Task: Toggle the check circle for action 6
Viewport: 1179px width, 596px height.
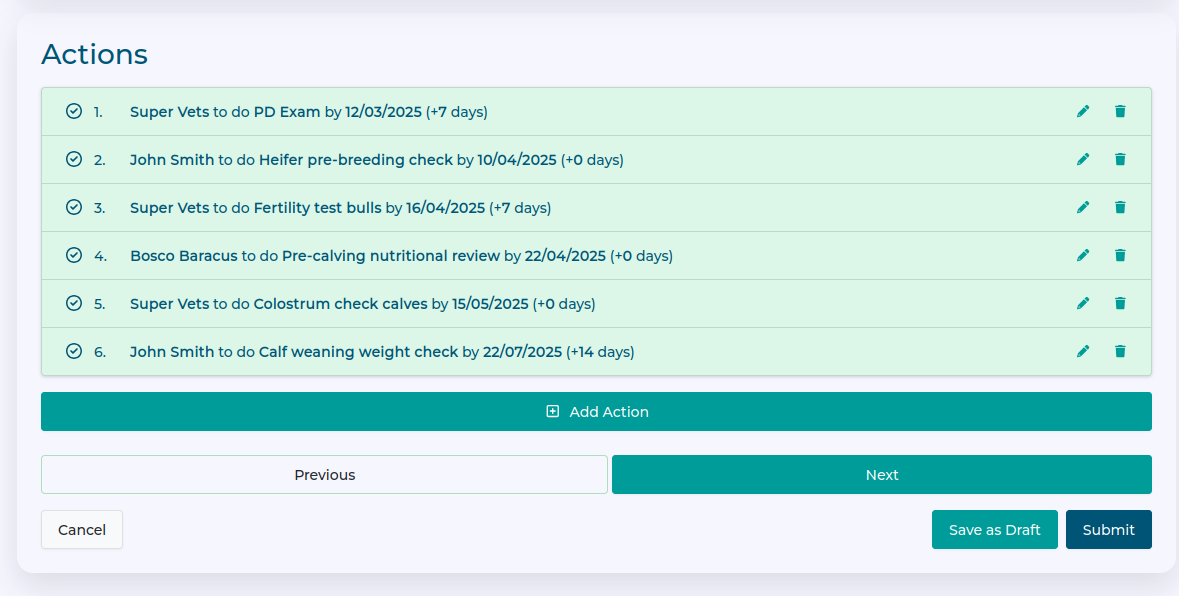Action: (x=73, y=351)
